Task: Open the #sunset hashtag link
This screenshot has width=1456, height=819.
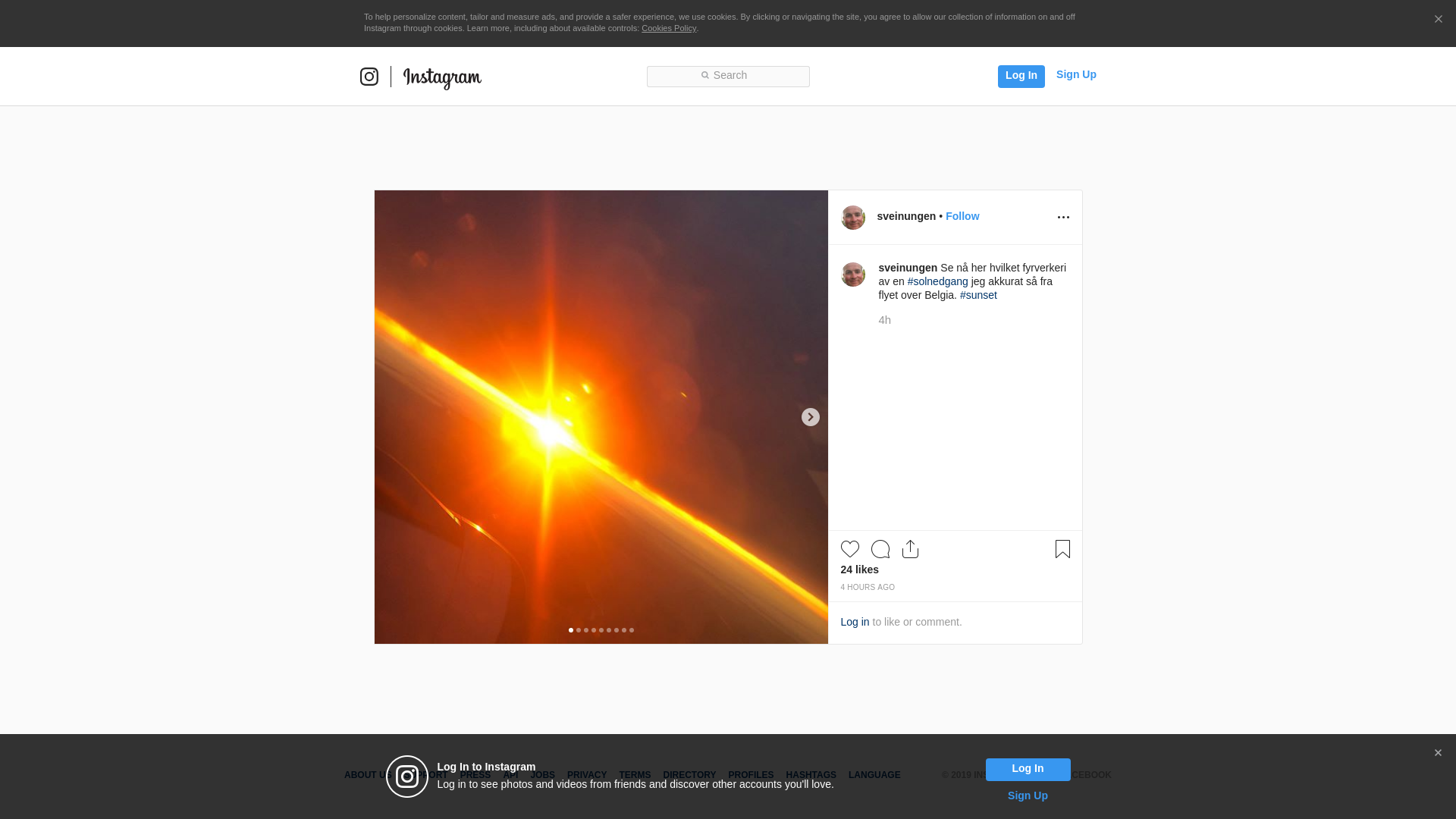Action: click(978, 295)
